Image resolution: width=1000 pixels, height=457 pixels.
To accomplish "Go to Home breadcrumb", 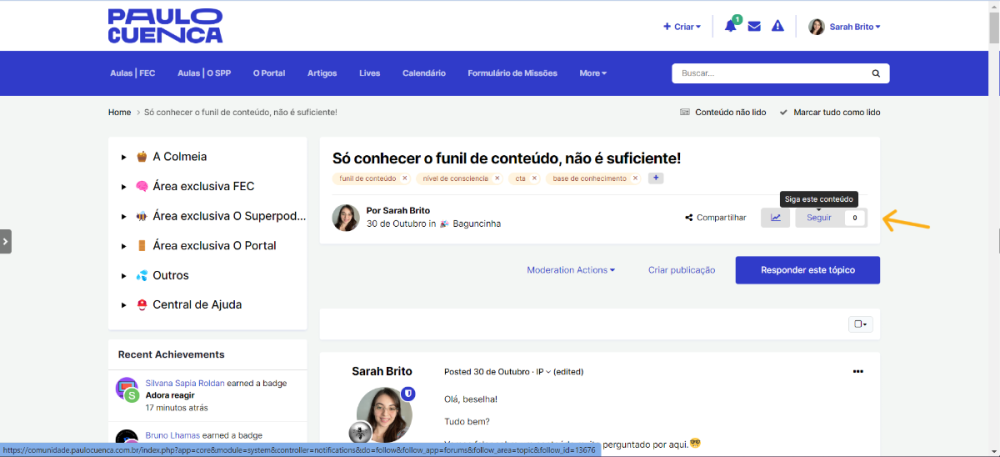I will coord(120,112).
